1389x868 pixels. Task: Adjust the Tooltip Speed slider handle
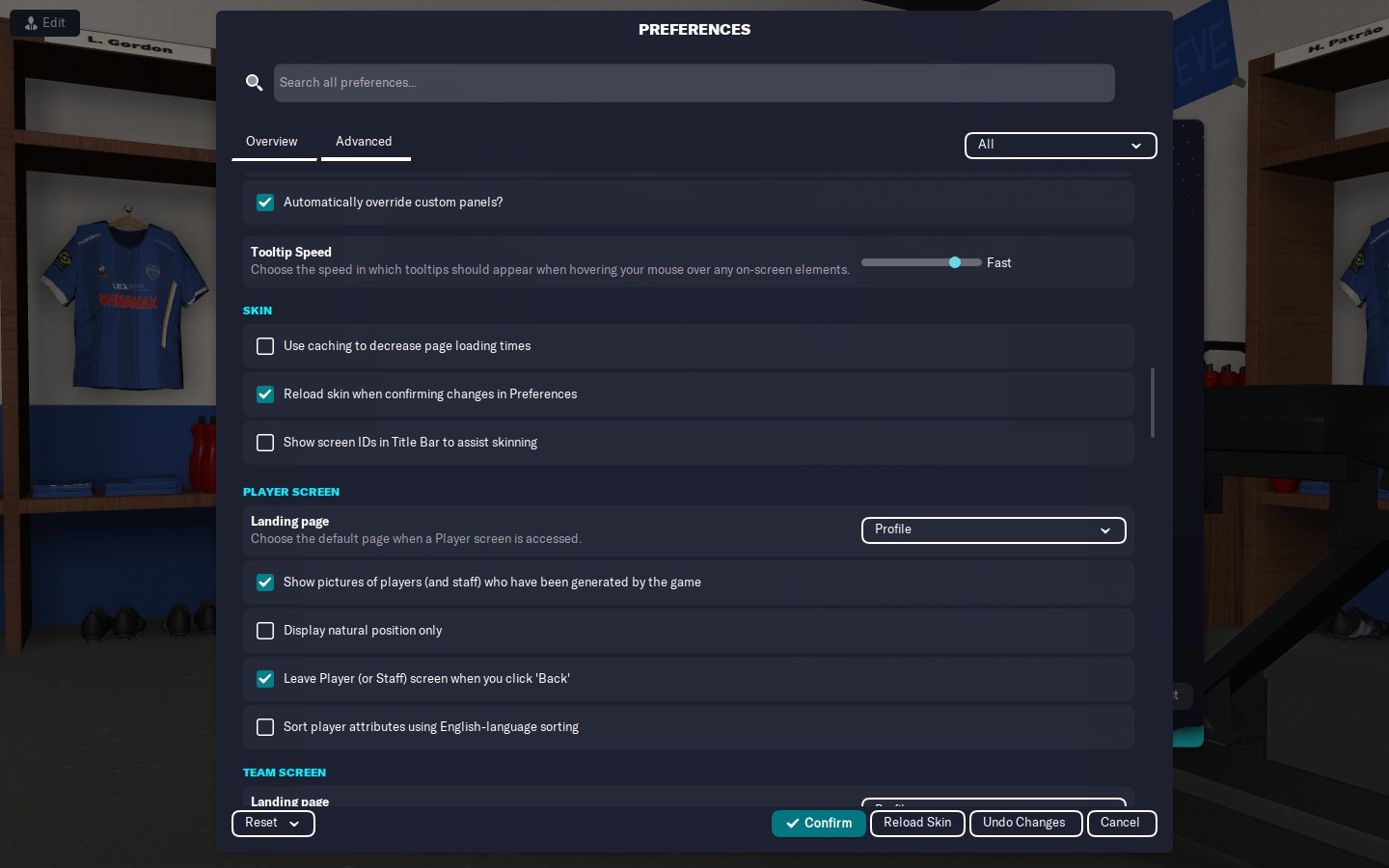tap(955, 262)
